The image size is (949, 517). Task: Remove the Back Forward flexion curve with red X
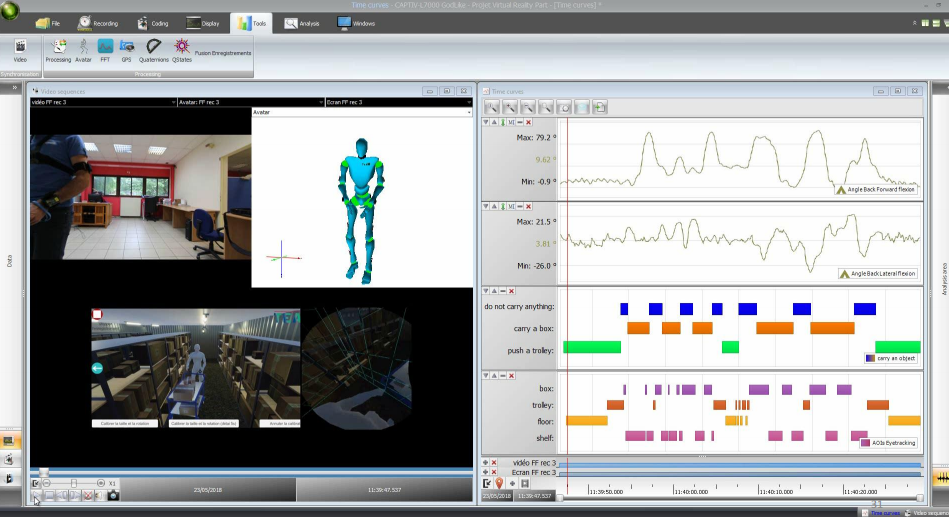[x=529, y=122]
